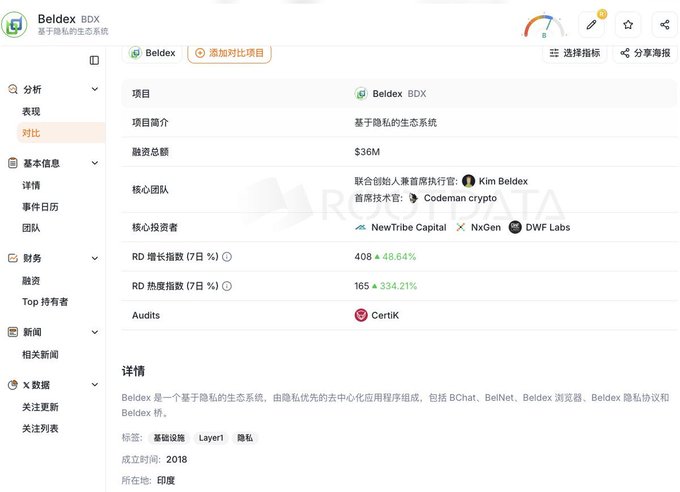Click info icon next to RD 热度指数
The width and height of the screenshot is (680, 492).
click(227, 286)
